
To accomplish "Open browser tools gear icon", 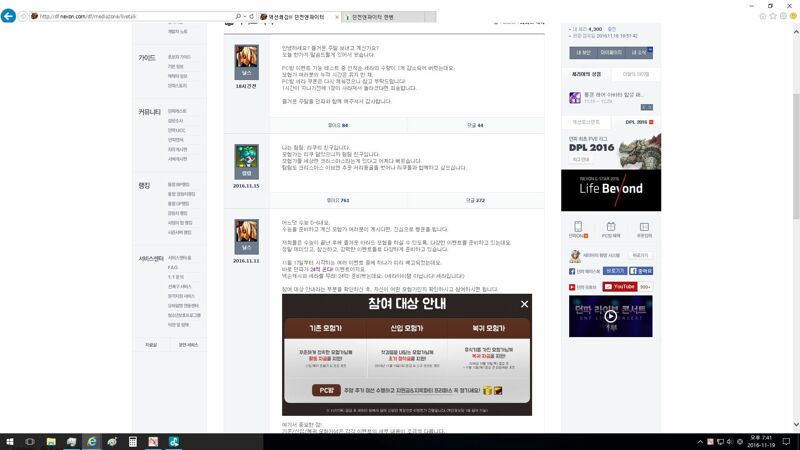I will (783, 16).
